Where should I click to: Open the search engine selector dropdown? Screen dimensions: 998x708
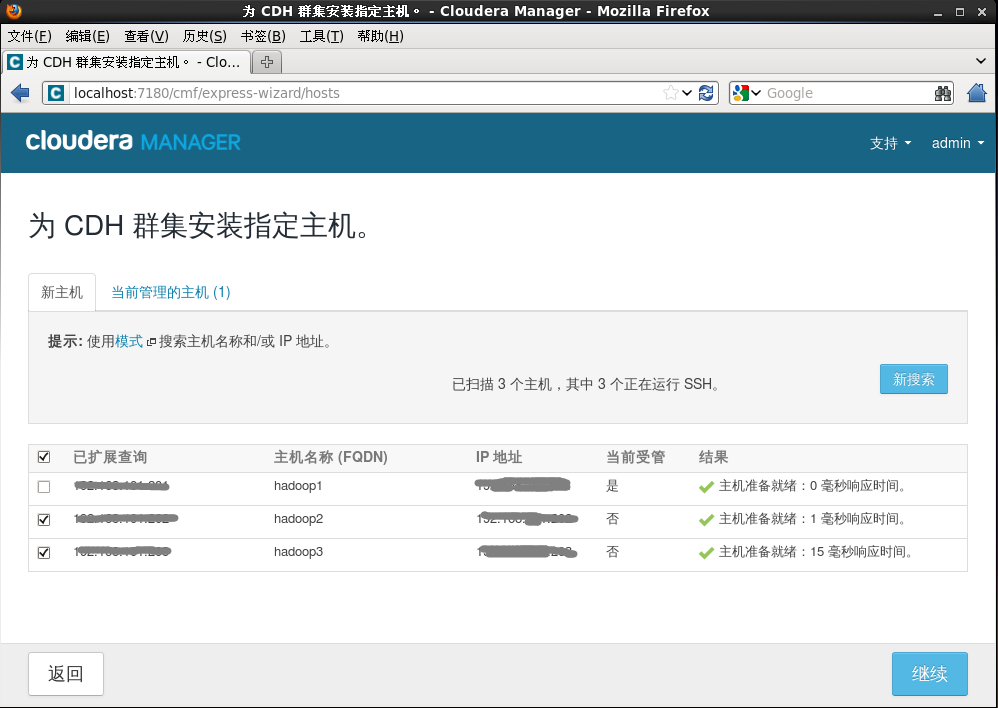coord(756,93)
